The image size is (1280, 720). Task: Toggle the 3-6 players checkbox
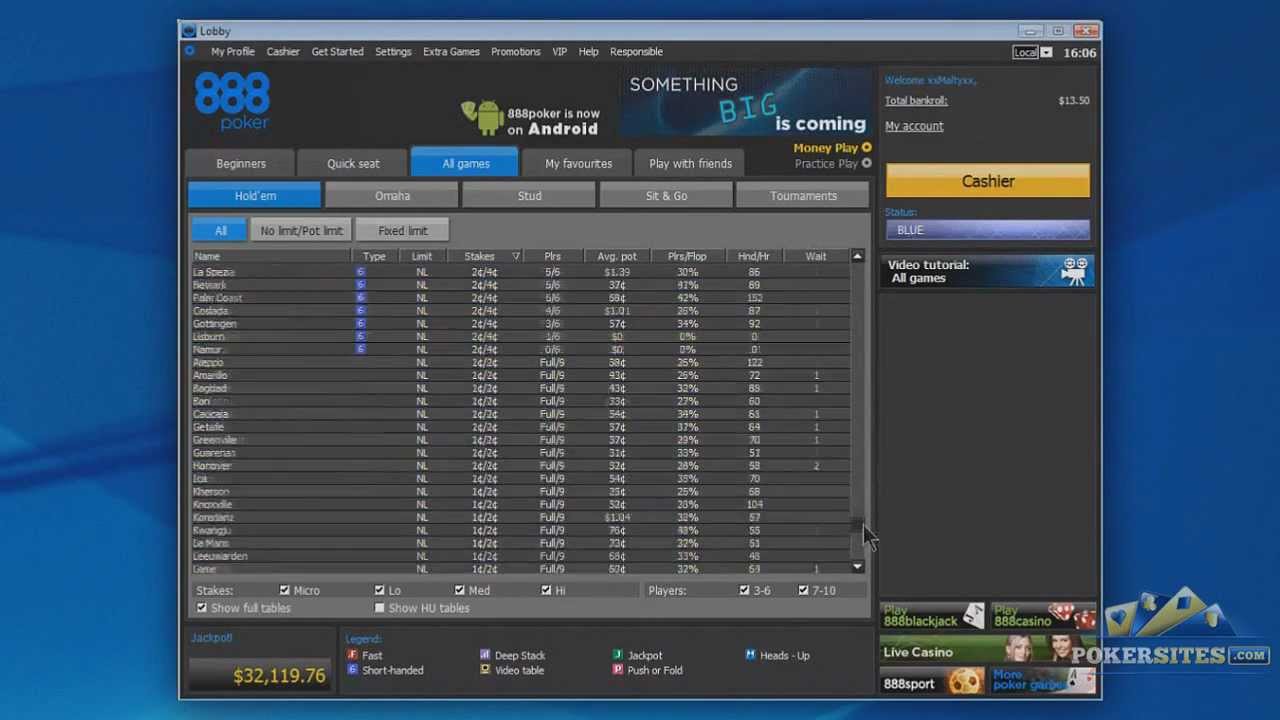click(744, 590)
